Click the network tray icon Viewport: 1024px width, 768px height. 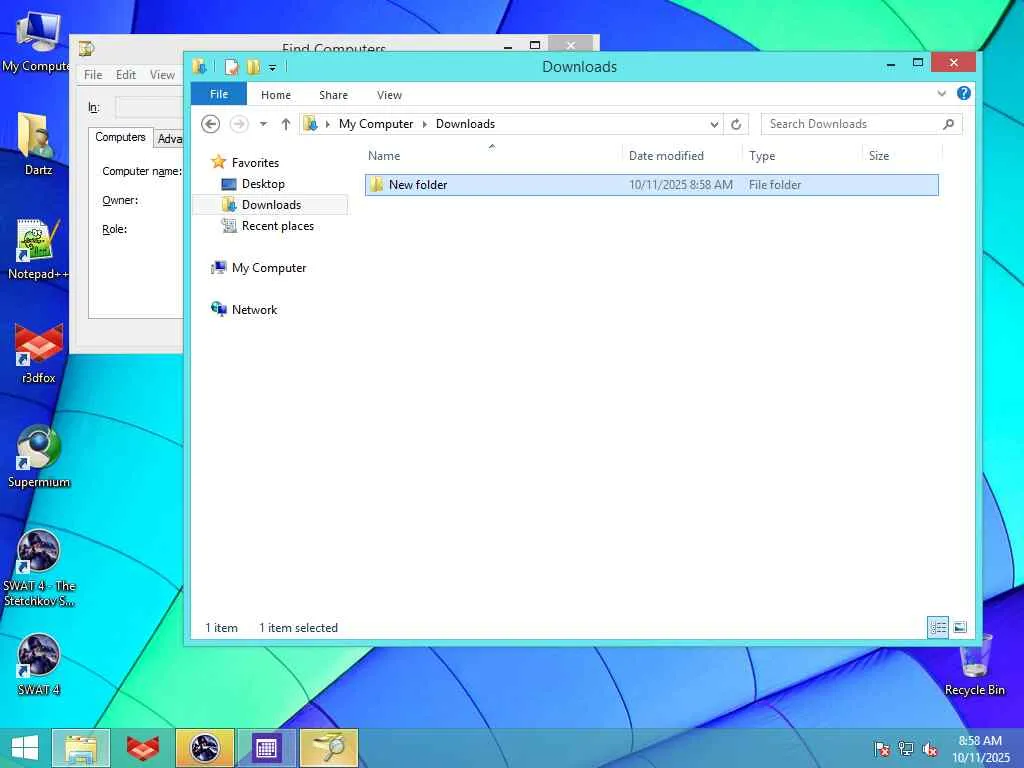coord(906,749)
